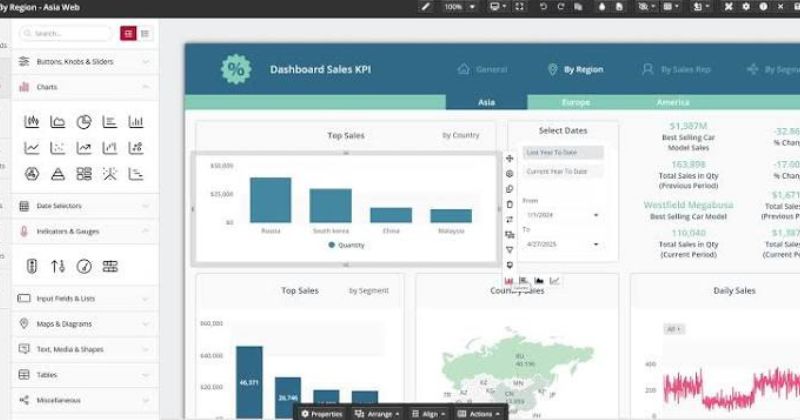
Task: Click the delete trash icon beside selected chart
Action: click(509, 204)
